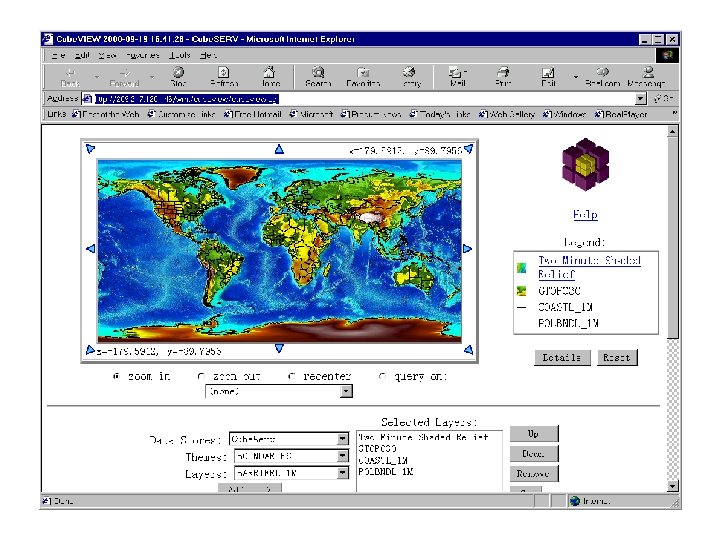
Task: Select GTOPO30 in Selected Layers list
Action: [377, 449]
